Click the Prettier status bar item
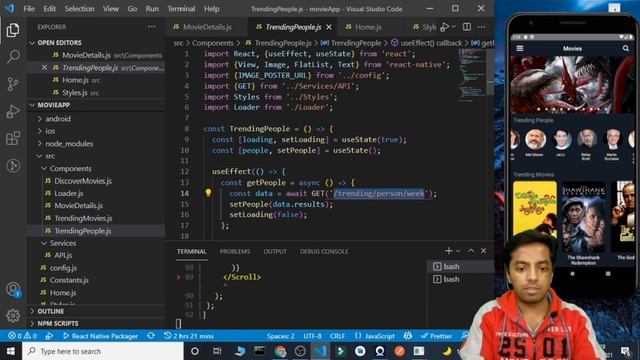640x360 pixels. (436, 336)
